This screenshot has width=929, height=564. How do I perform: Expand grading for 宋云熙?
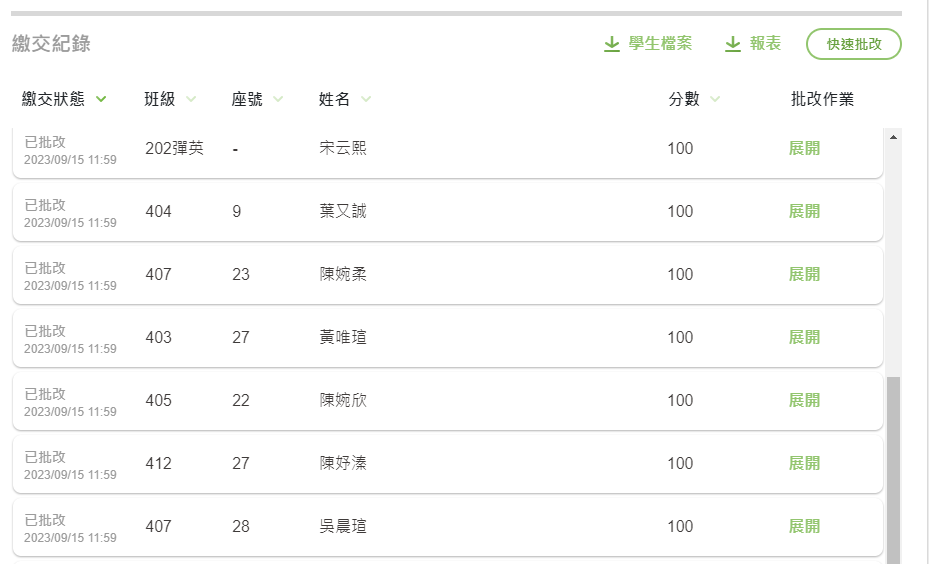pyautogui.click(x=804, y=148)
